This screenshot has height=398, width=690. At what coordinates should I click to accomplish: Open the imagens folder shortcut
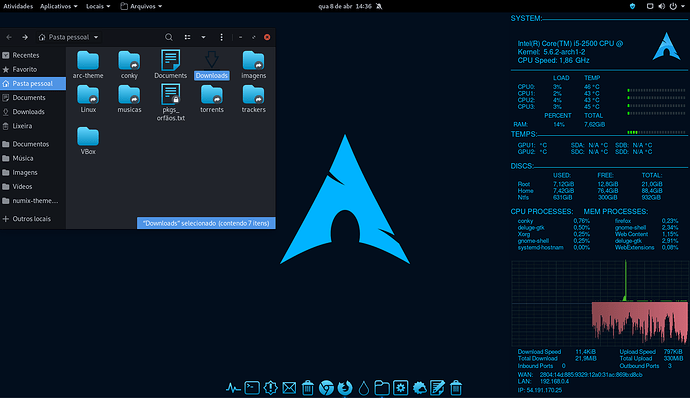coord(253,65)
